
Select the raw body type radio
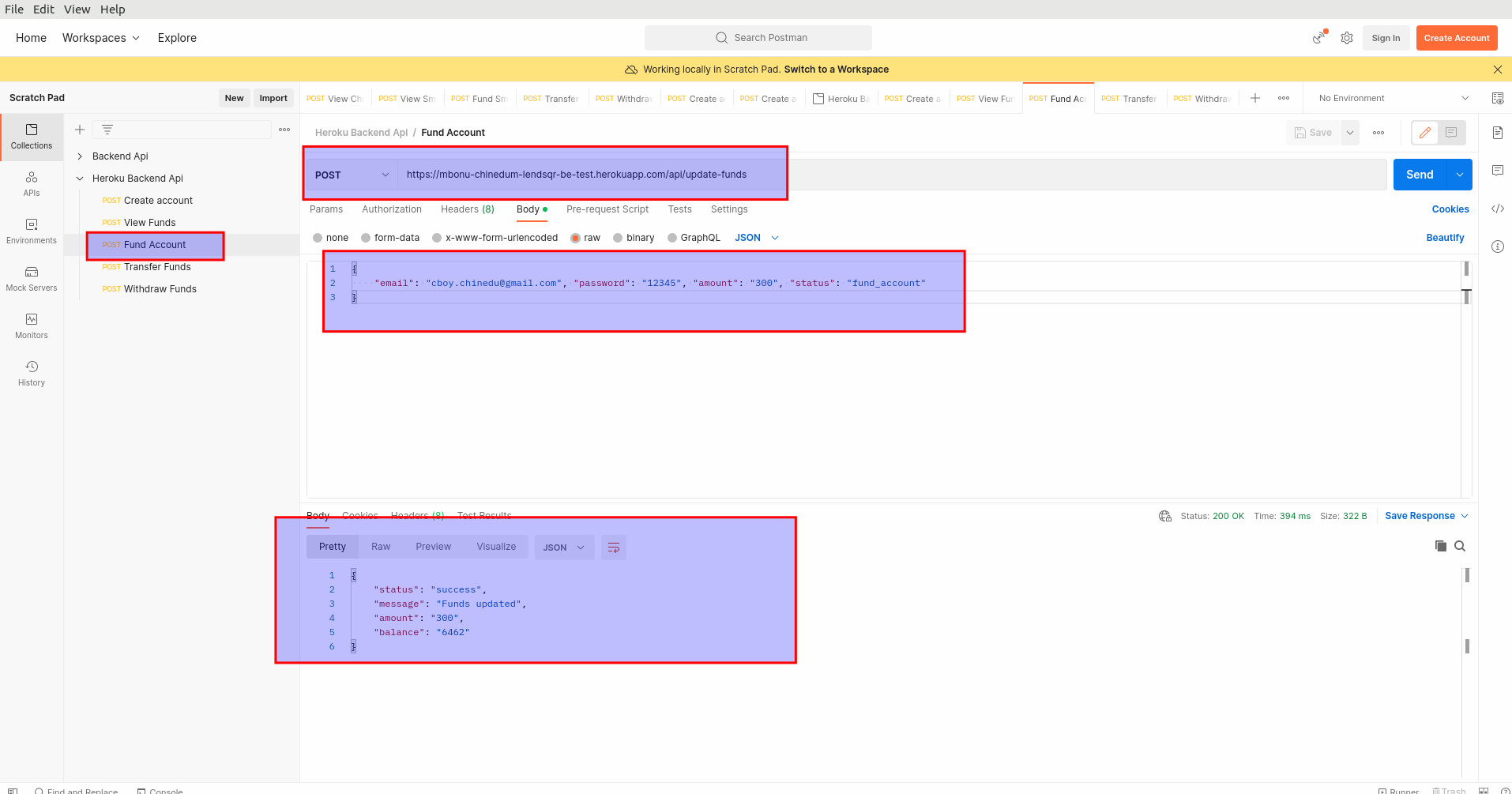[575, 238]
